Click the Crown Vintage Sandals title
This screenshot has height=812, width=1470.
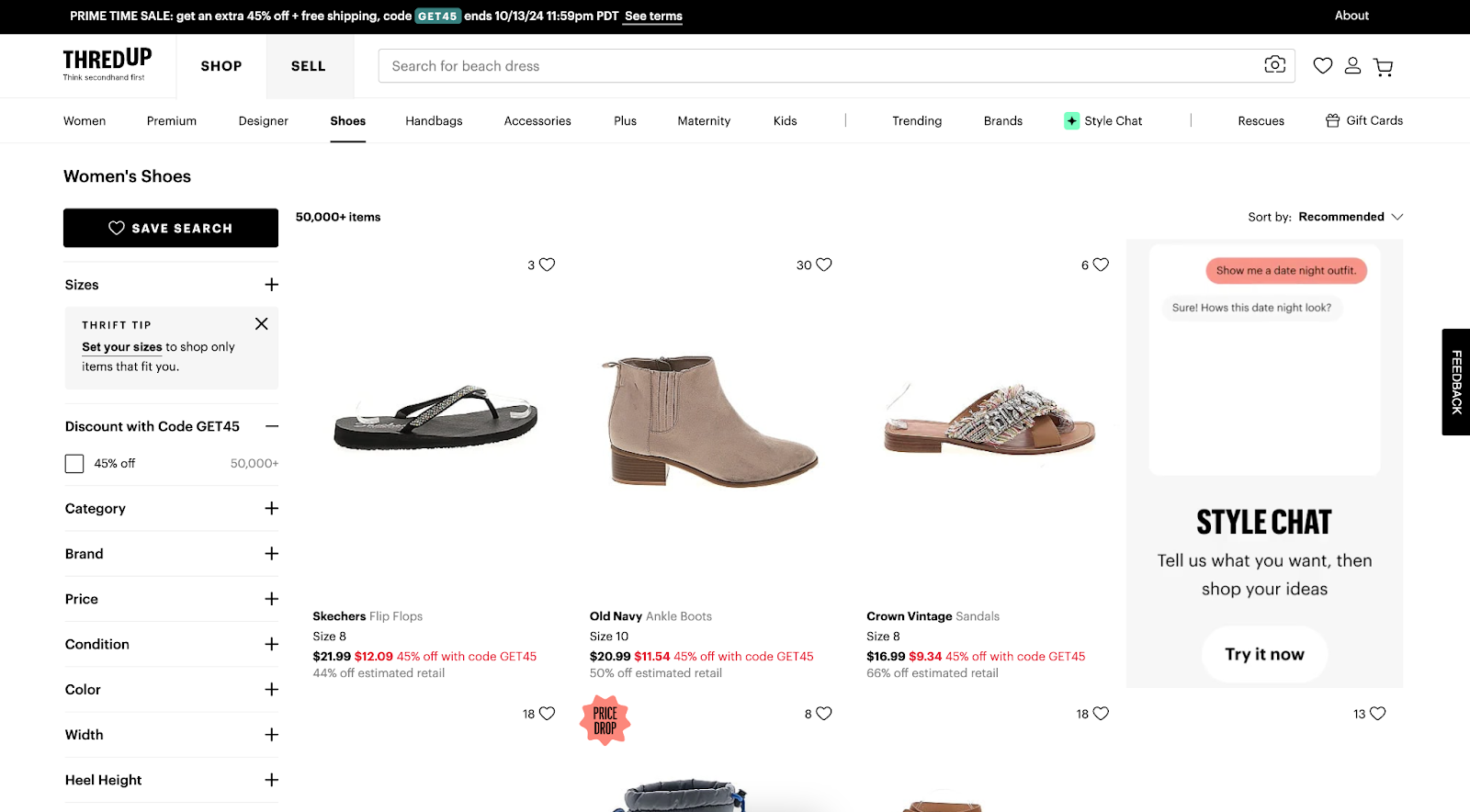[x=933, y=616]
